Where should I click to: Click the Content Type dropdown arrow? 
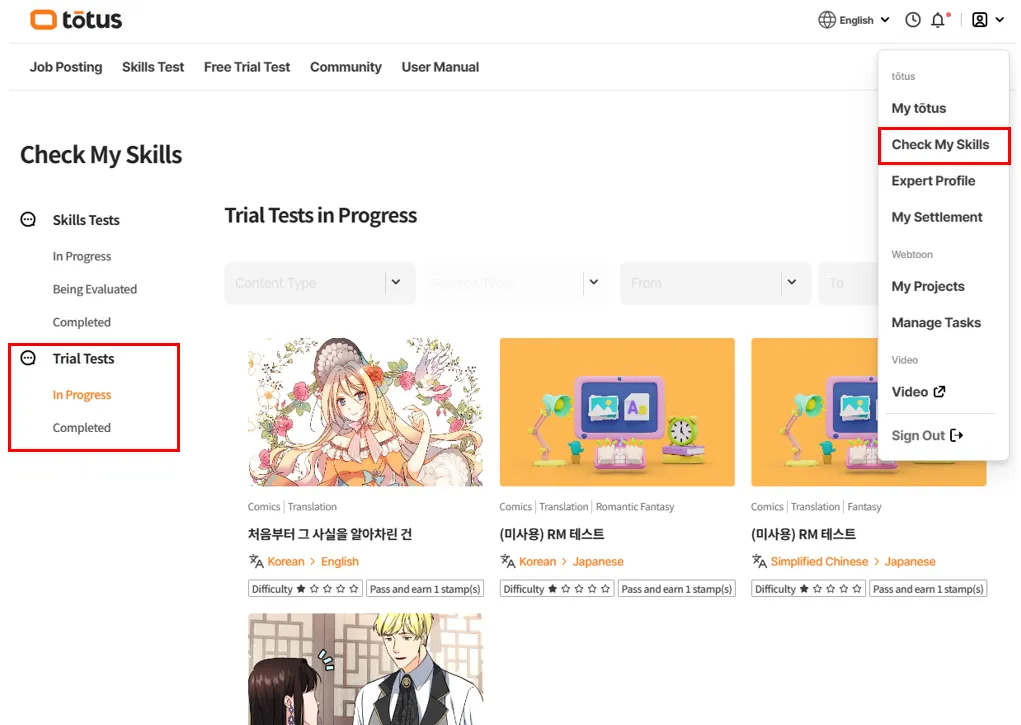coord(396,282)
